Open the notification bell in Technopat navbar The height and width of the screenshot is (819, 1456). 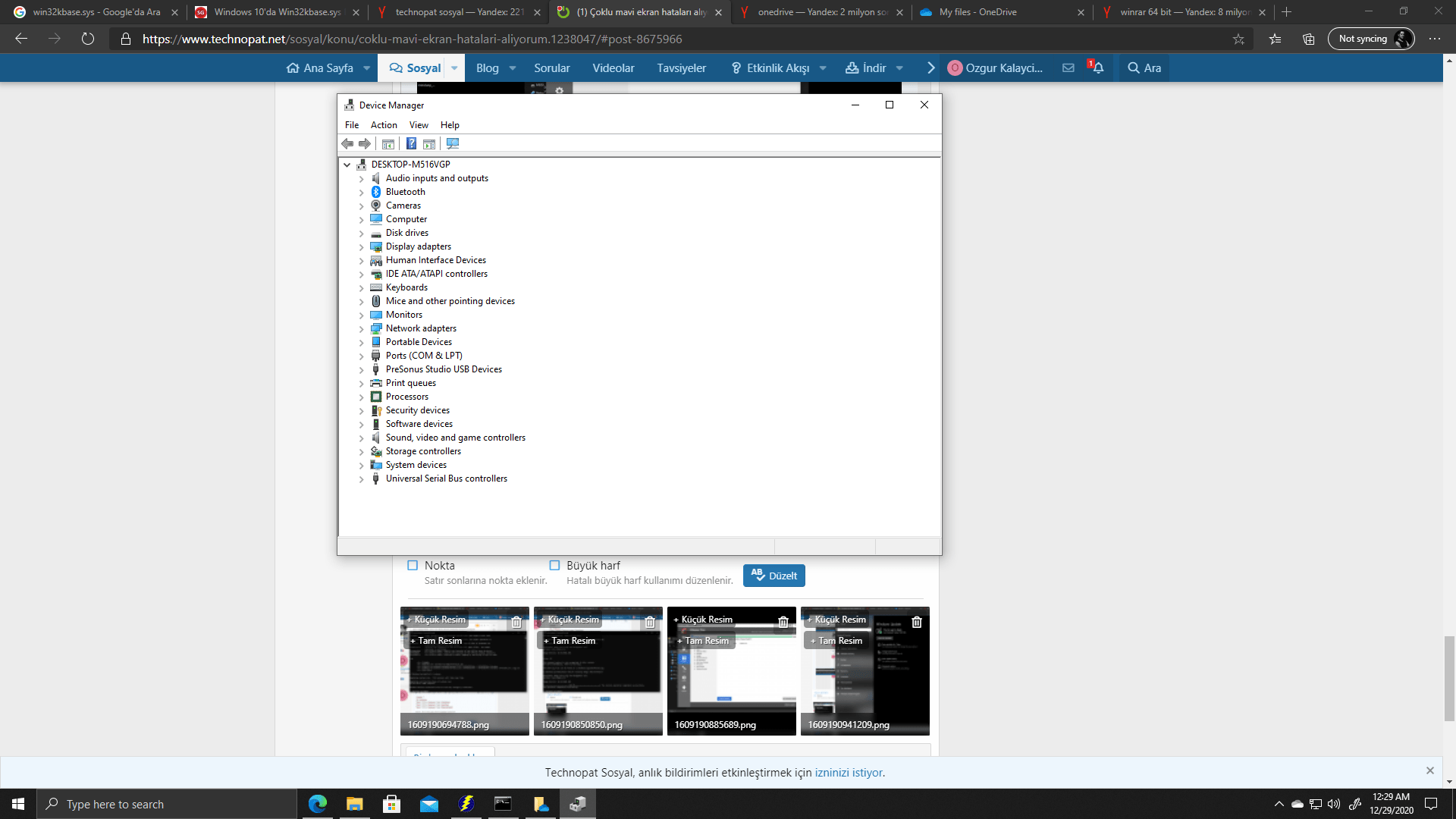click(x=1097, y=68)
